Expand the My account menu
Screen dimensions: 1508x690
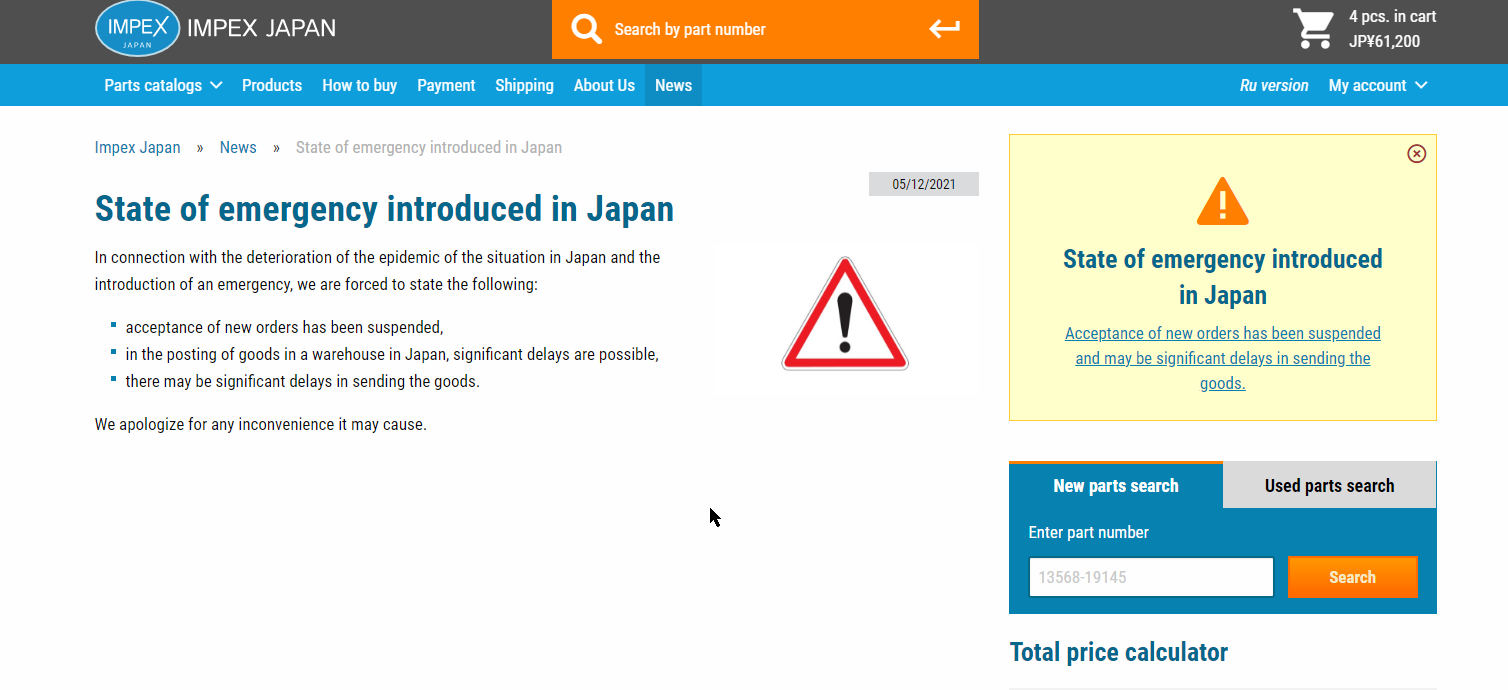(x=1378, y=85)
